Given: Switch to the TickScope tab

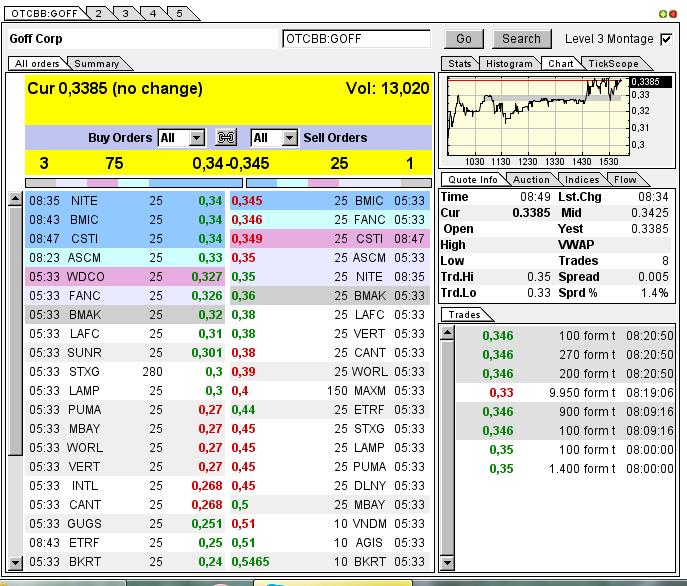Looking at the screenshot, I should pyautogui.click(x=613, y=64).
